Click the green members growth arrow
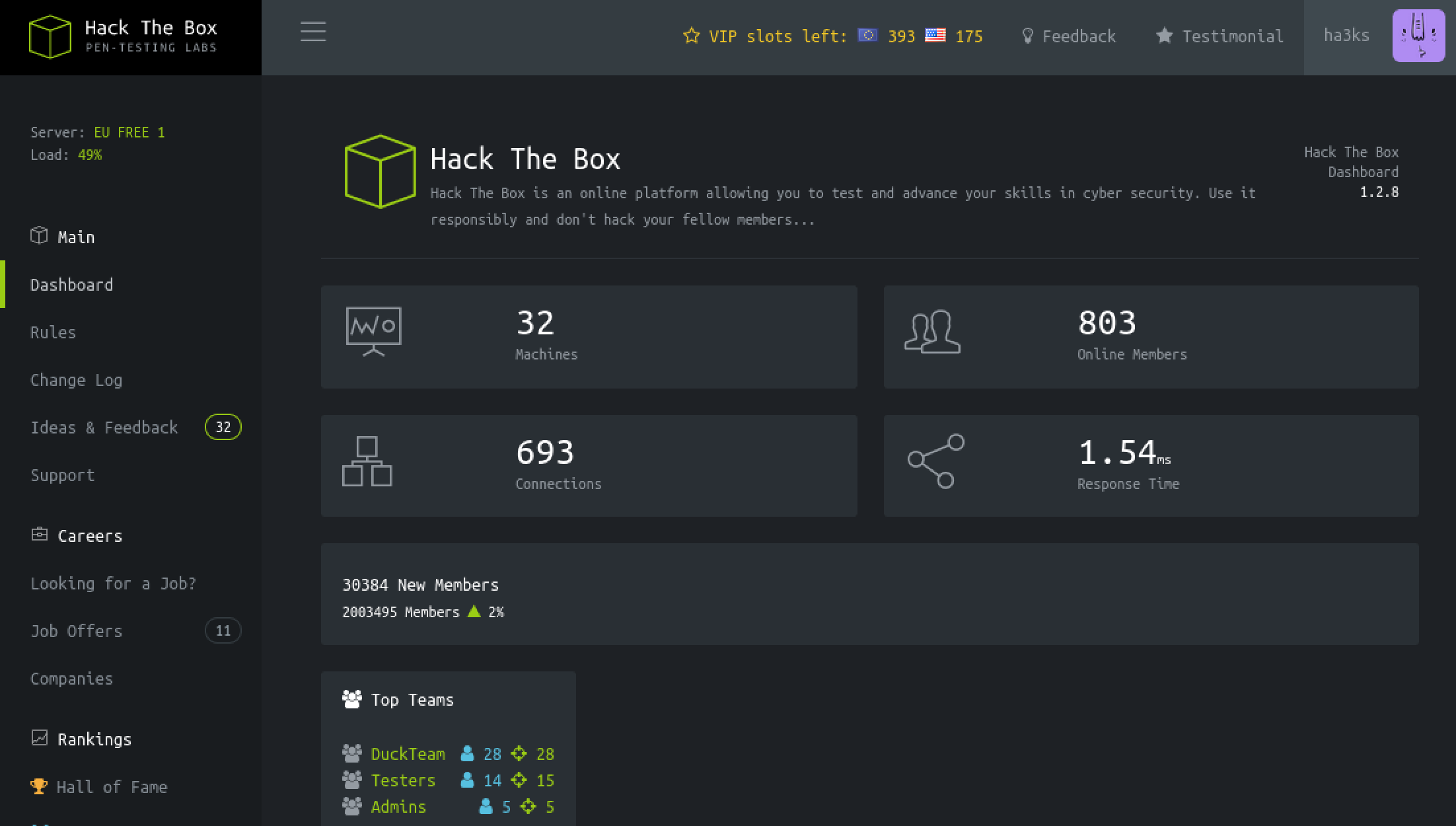 click(474, 611)
